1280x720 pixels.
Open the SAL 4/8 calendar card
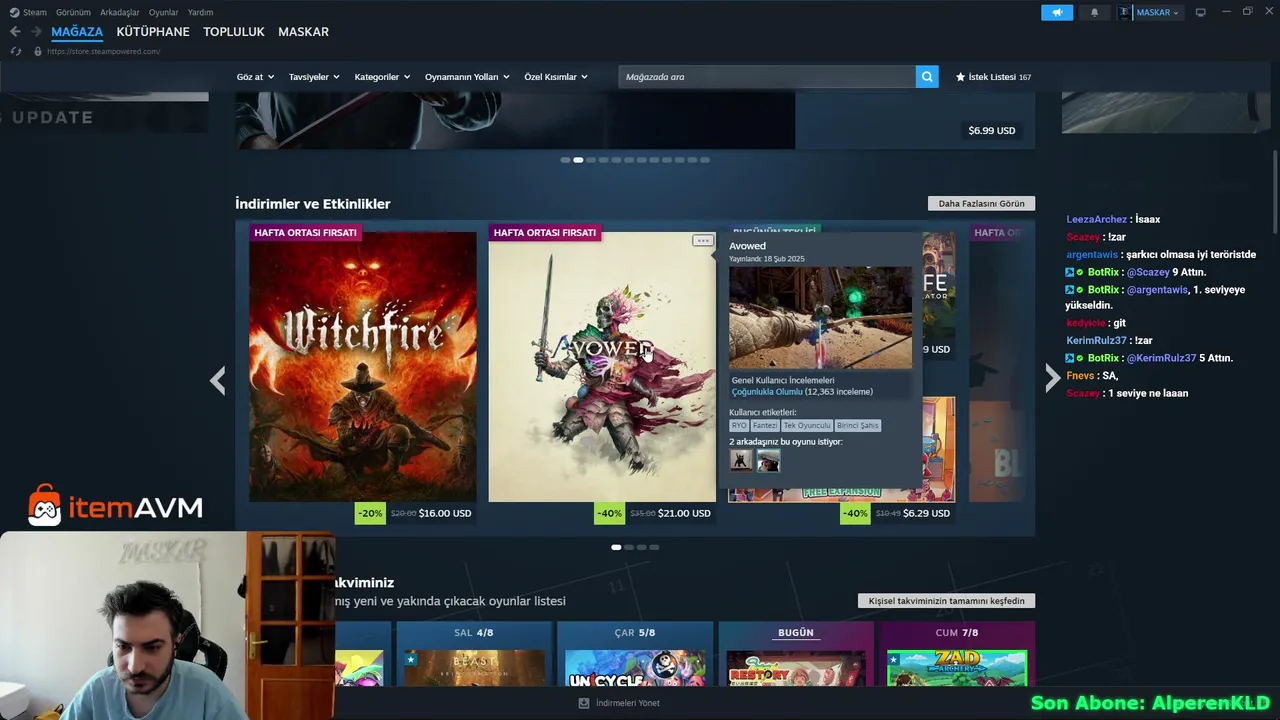[x=474, y=654]
